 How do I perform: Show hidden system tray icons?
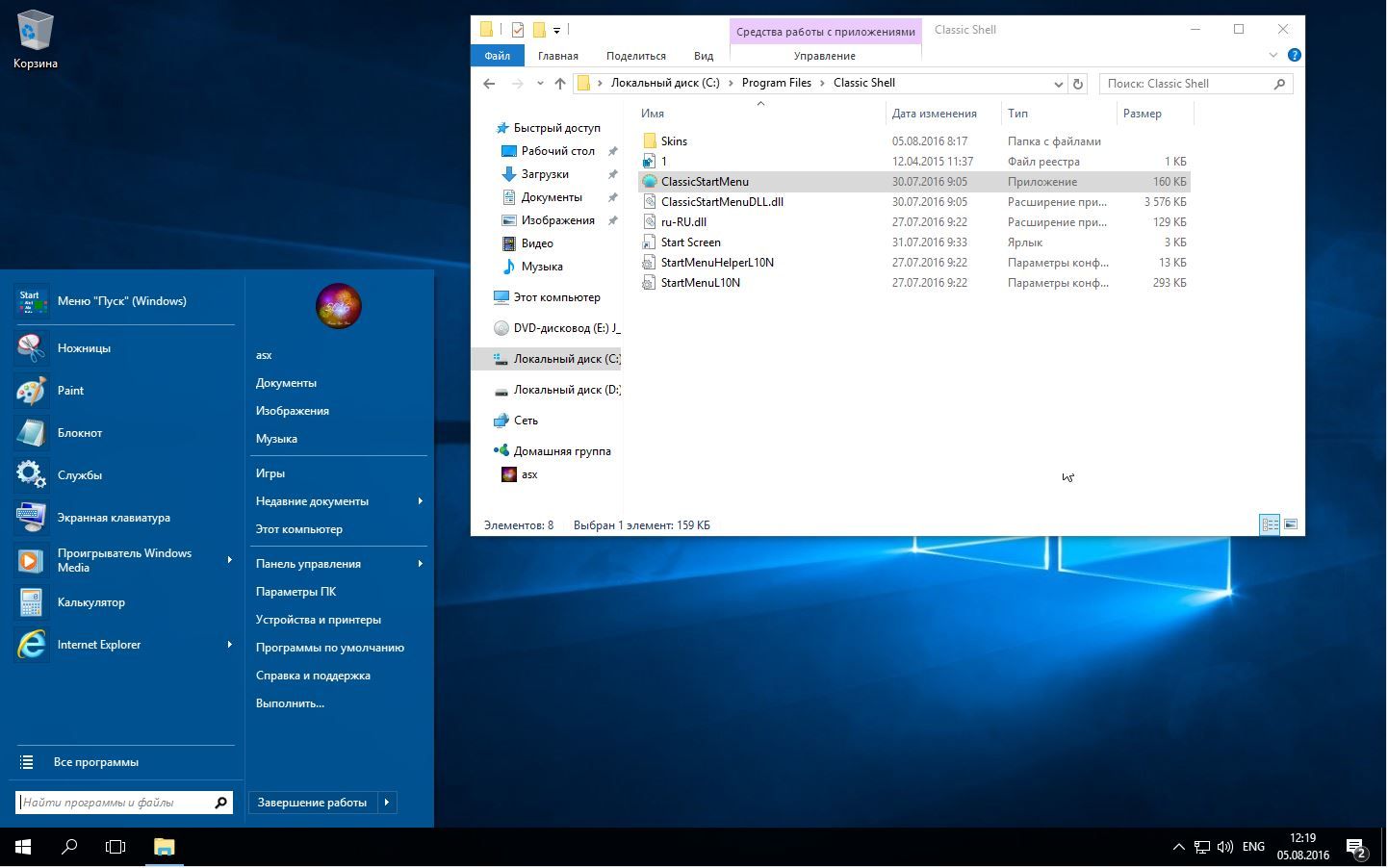tap(1178, 847)
